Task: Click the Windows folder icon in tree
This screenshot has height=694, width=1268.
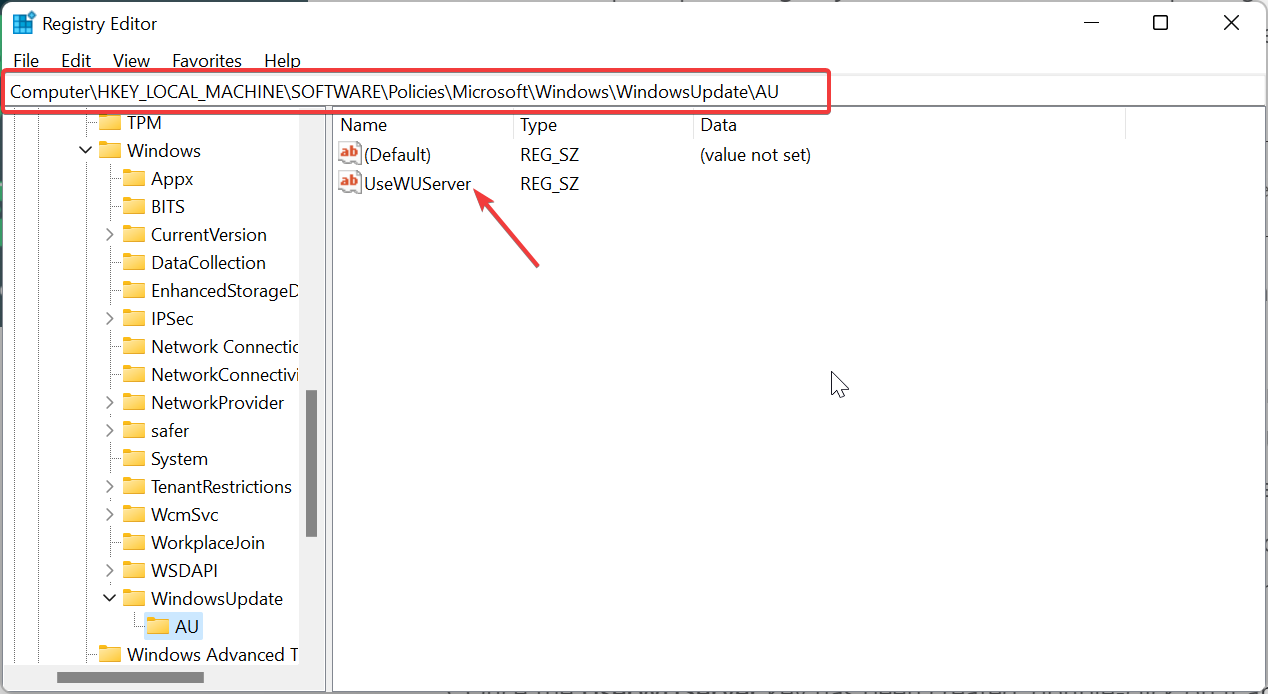Action: click(x=109, y=151)
